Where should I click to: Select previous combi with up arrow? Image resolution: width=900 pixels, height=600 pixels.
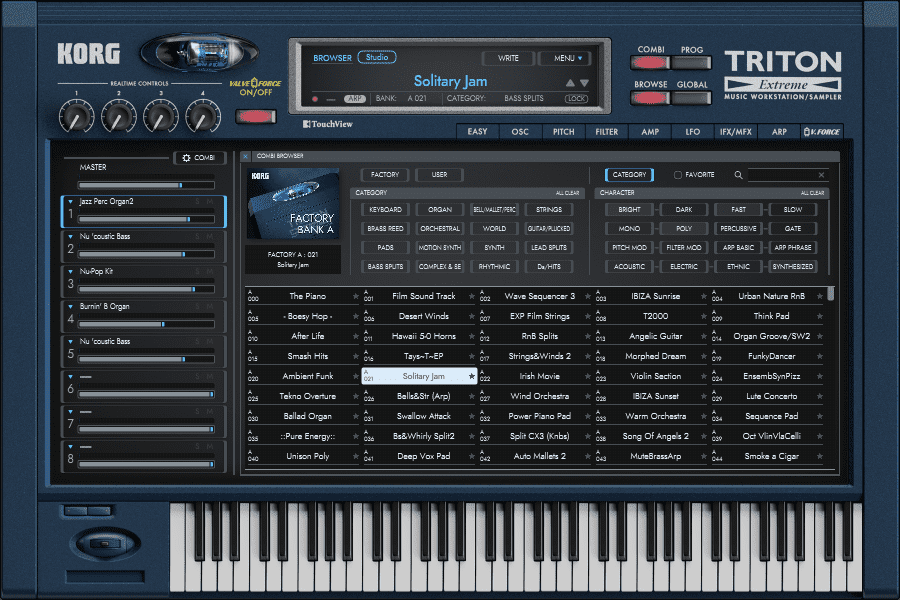tap(570, 83)
